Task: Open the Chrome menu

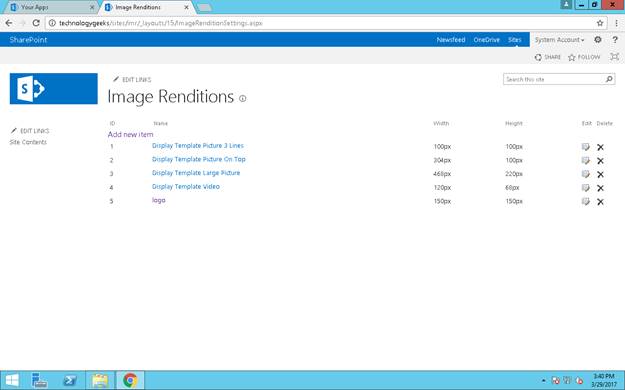Action: coord(616,23)
